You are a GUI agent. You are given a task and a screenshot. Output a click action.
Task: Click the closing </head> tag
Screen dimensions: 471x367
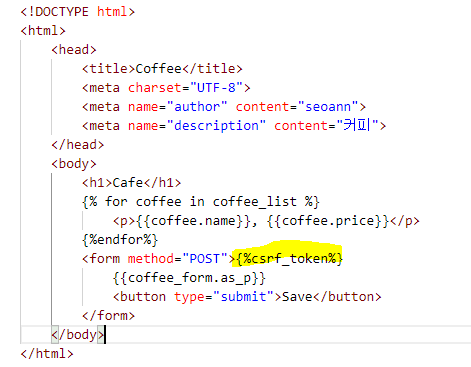pos(78,145)
